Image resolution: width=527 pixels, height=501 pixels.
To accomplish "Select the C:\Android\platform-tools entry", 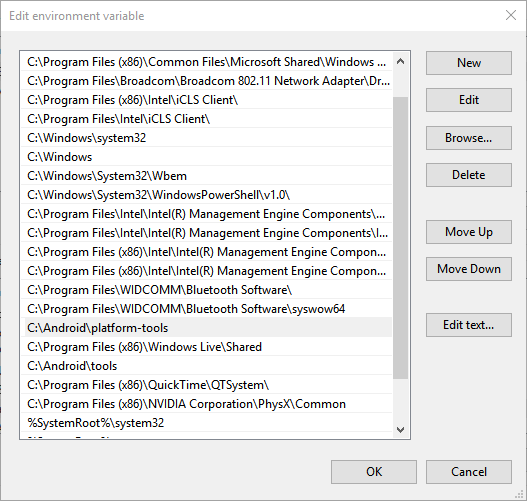I will pyautogui.click(x=207, y=328).
